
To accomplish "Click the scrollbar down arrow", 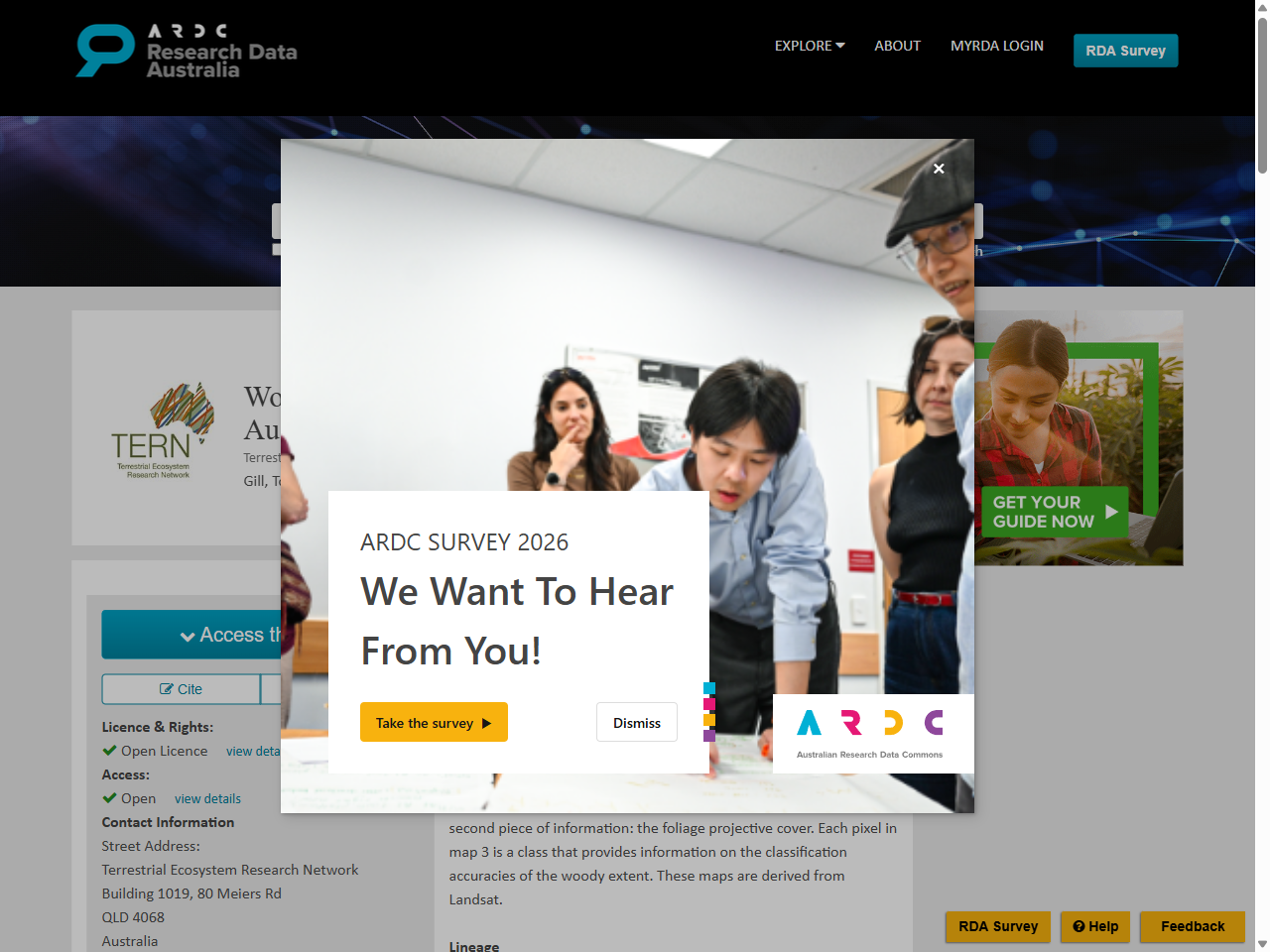I will (1262, 944).
